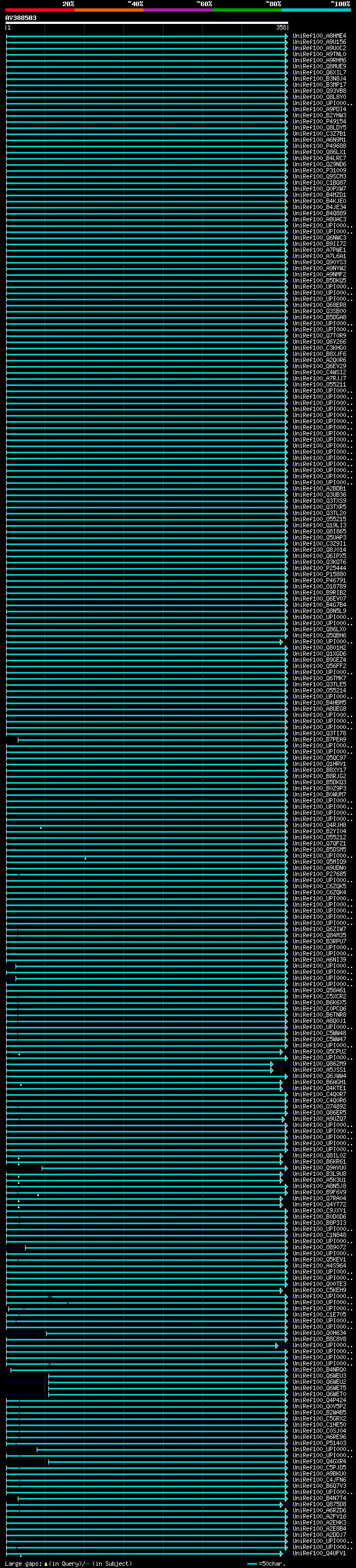Select alignment label UniRef100_Q8J014

tap(319, 550)
